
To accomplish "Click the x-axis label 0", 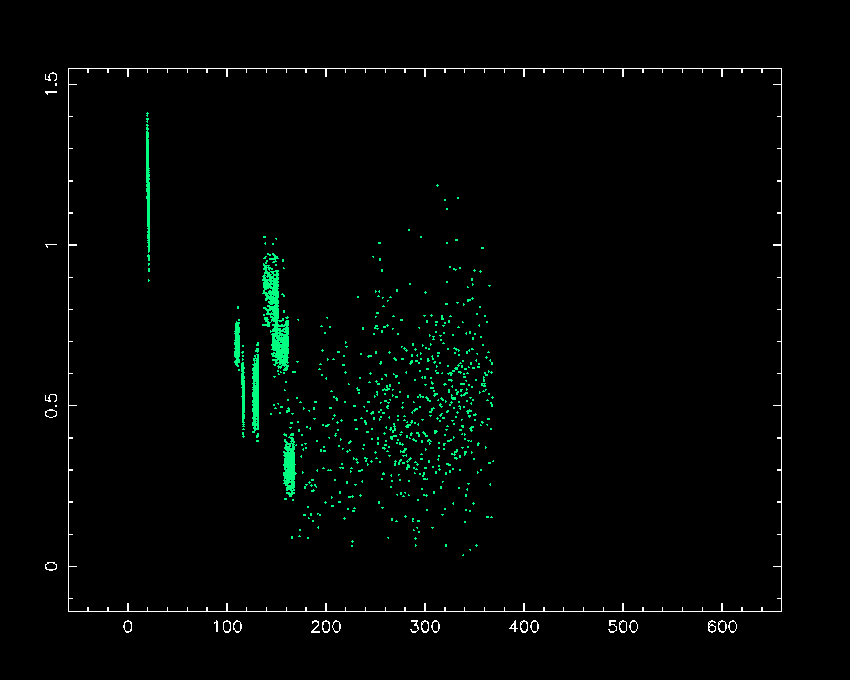I will (x=128, y=627).
